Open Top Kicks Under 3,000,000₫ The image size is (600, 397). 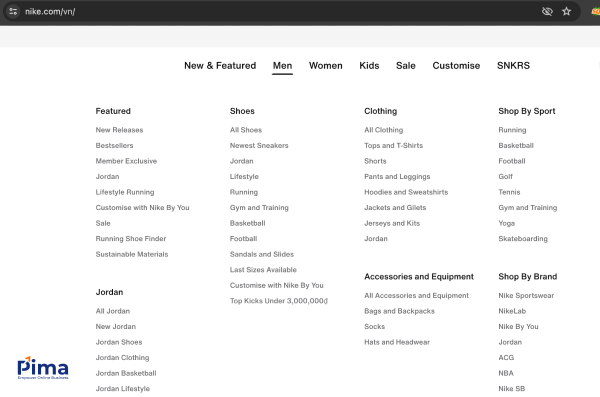(279, 301)
